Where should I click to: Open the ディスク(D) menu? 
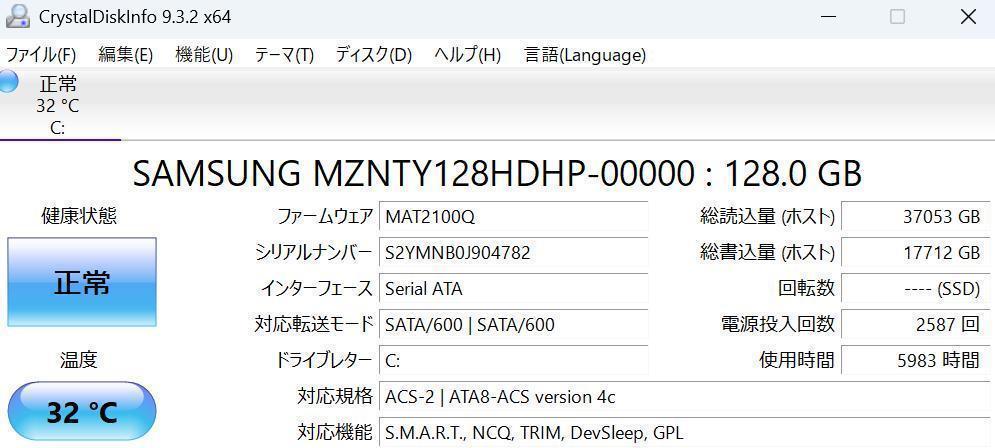coord(374,55)
